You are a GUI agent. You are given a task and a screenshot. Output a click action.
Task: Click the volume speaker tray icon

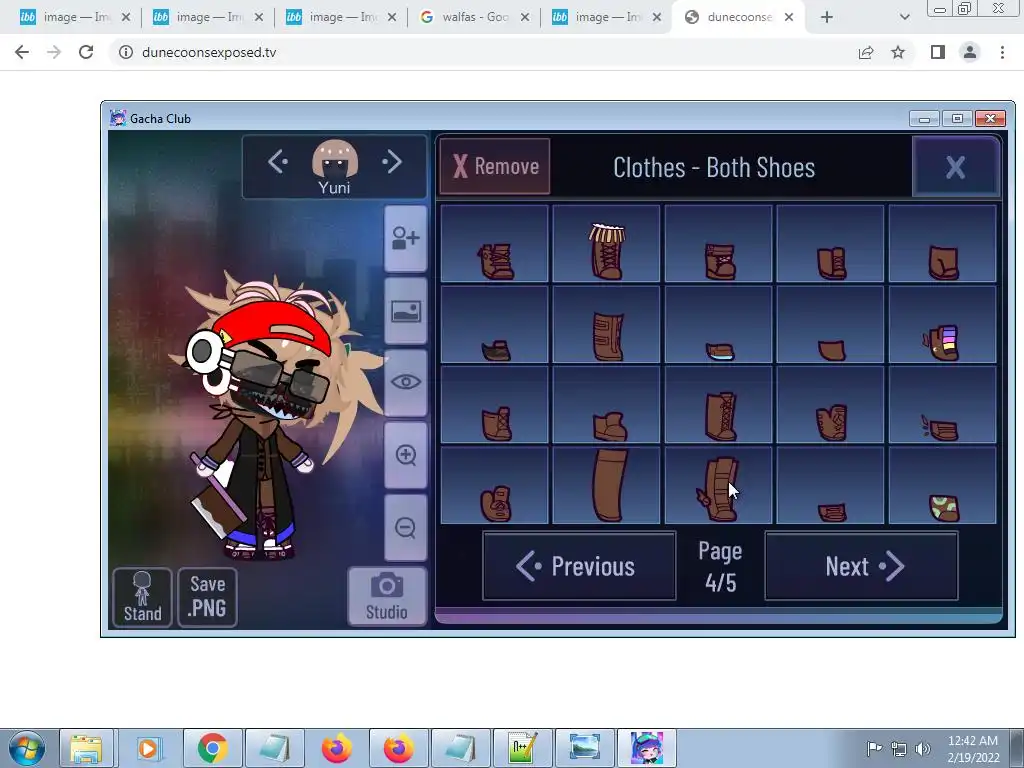(923, 749)
